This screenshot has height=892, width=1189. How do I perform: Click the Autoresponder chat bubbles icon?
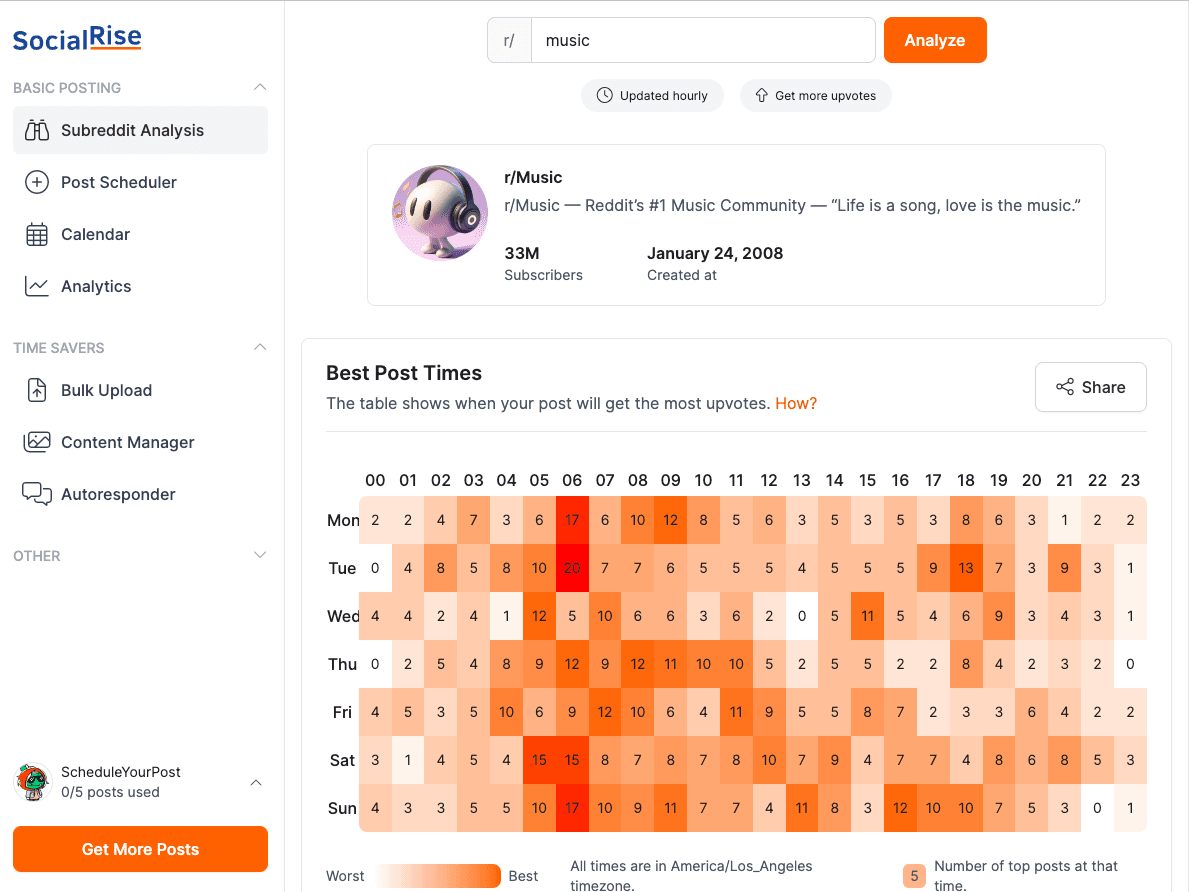click(37, 494)
